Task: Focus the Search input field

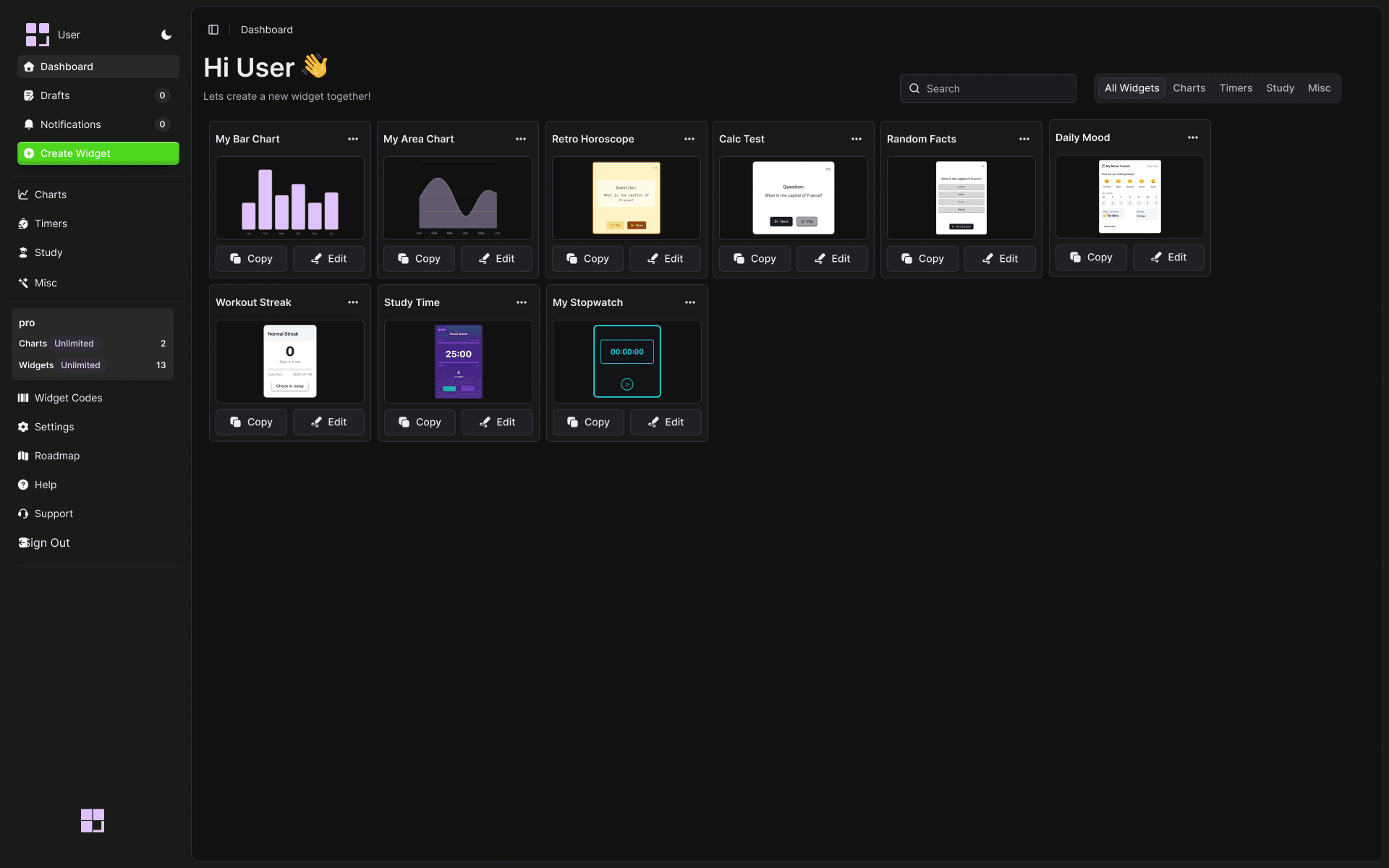Action: pyautogui.click(x=988, y=88)
